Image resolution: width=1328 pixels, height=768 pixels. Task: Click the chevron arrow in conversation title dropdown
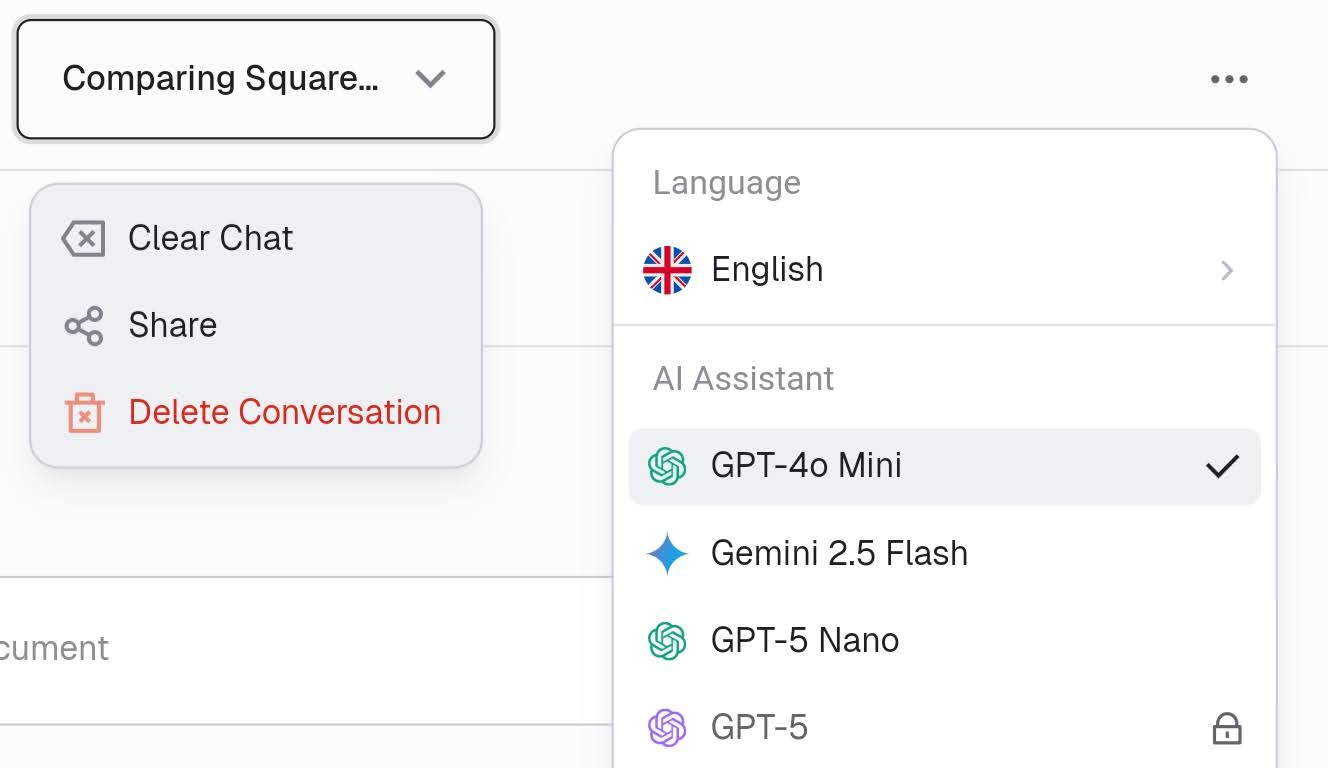pyautogui.click(x=430, y=79)
